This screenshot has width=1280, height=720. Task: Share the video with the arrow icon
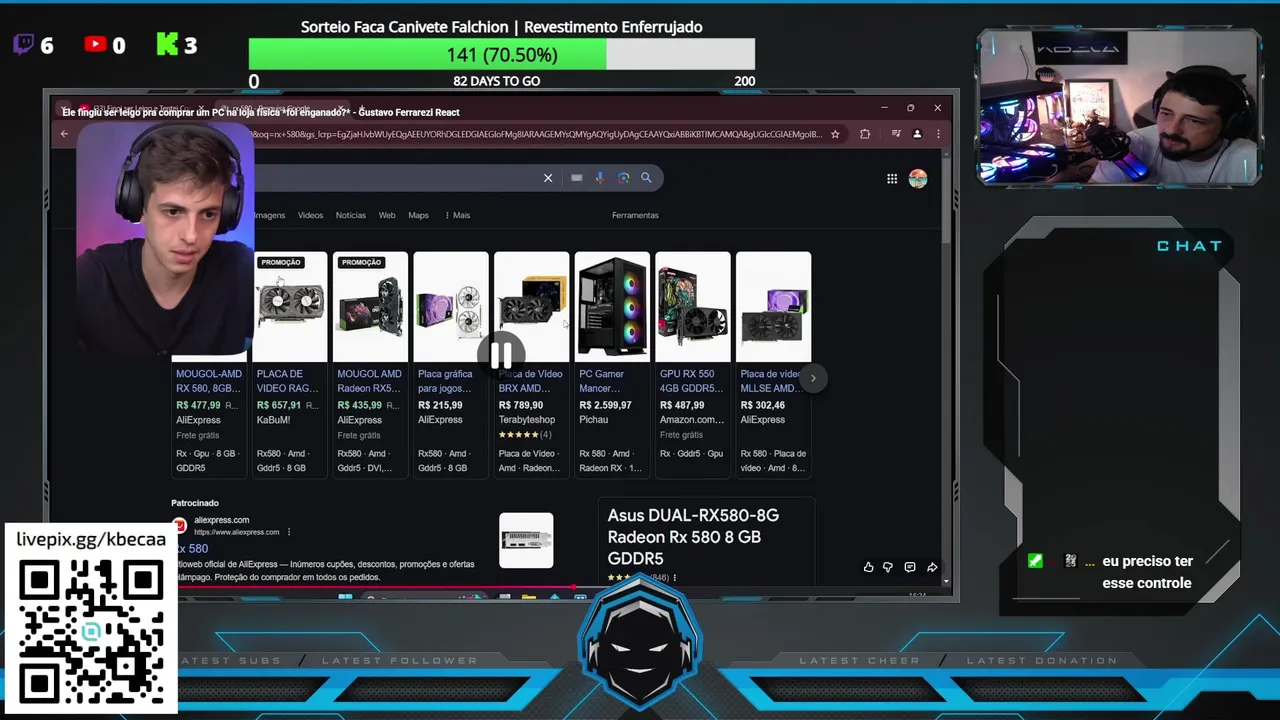click(932, 567)
